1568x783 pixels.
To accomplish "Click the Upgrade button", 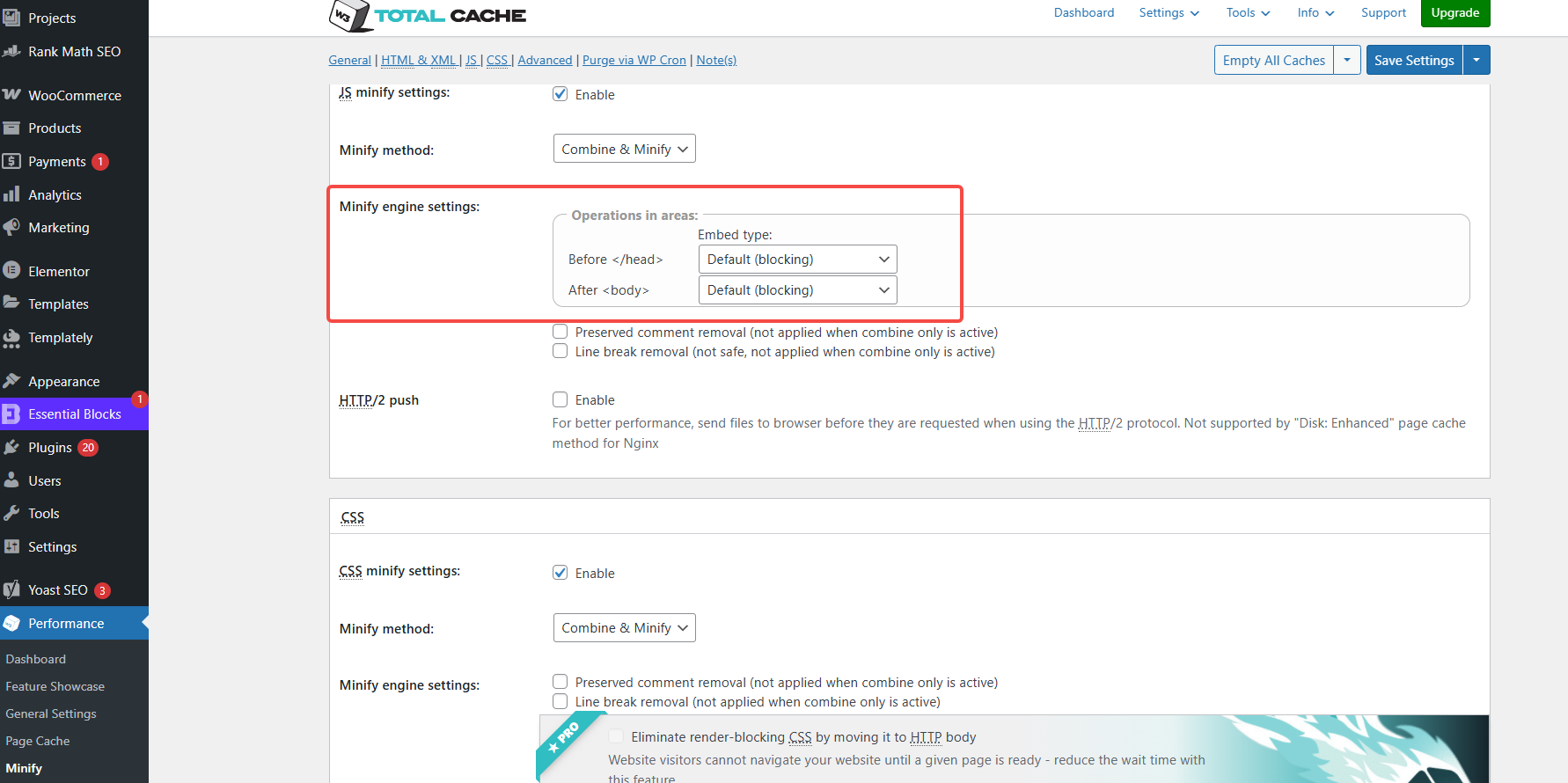I will [x=1455, y=12].
